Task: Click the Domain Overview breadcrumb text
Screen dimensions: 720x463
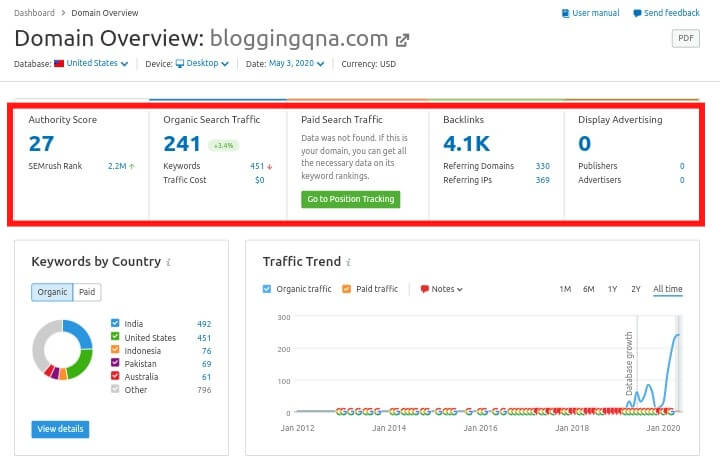Action: click(105, 13)
